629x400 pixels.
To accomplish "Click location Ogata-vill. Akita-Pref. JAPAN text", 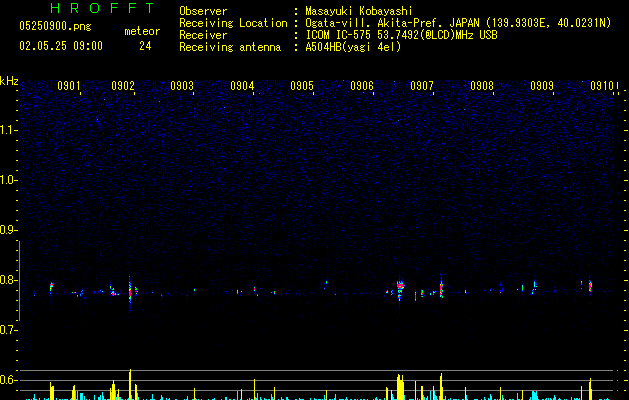I will [x=392, y=23].
